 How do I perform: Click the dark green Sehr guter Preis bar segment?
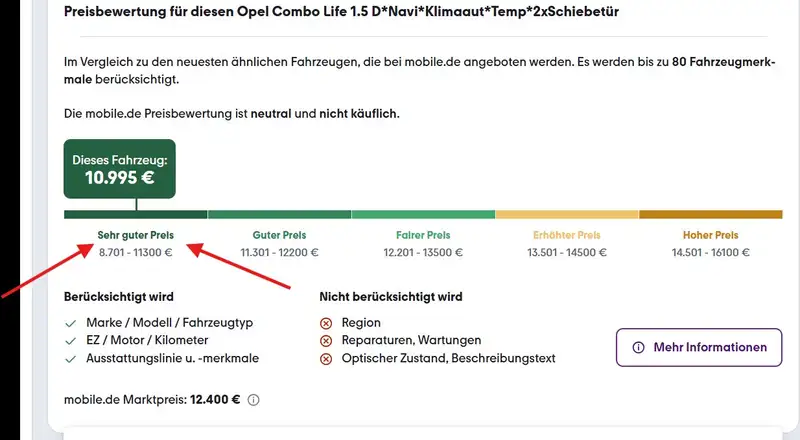[x=135, y=214]
